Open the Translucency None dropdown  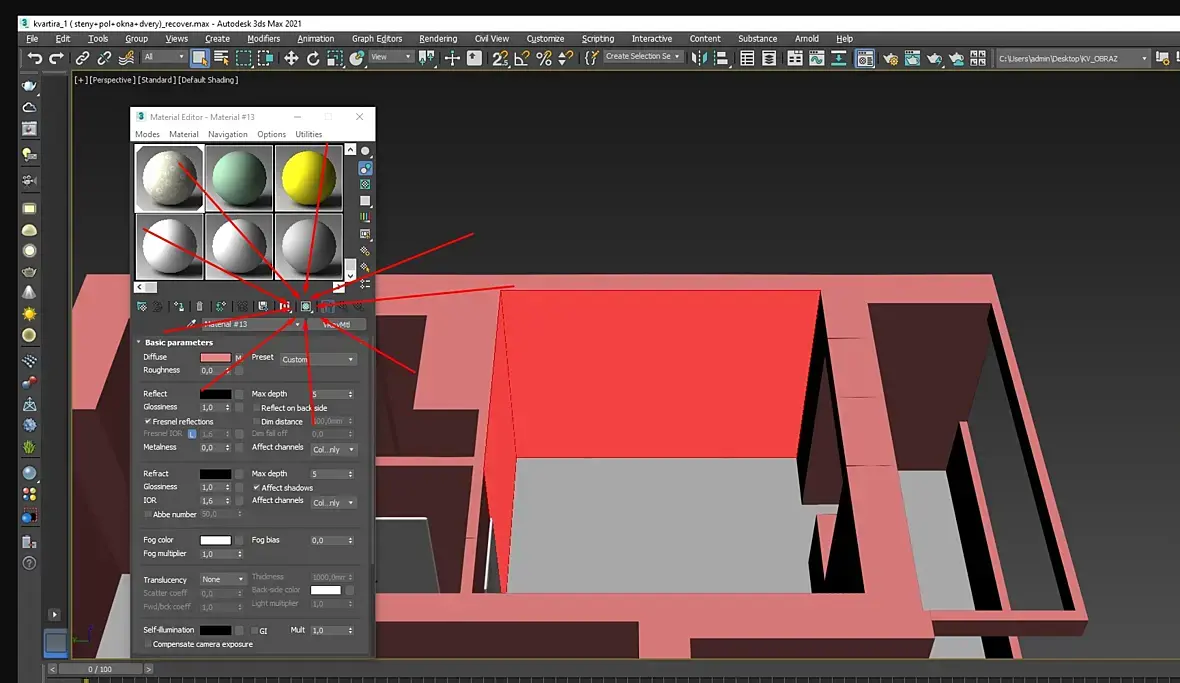[x=222, y=579]
